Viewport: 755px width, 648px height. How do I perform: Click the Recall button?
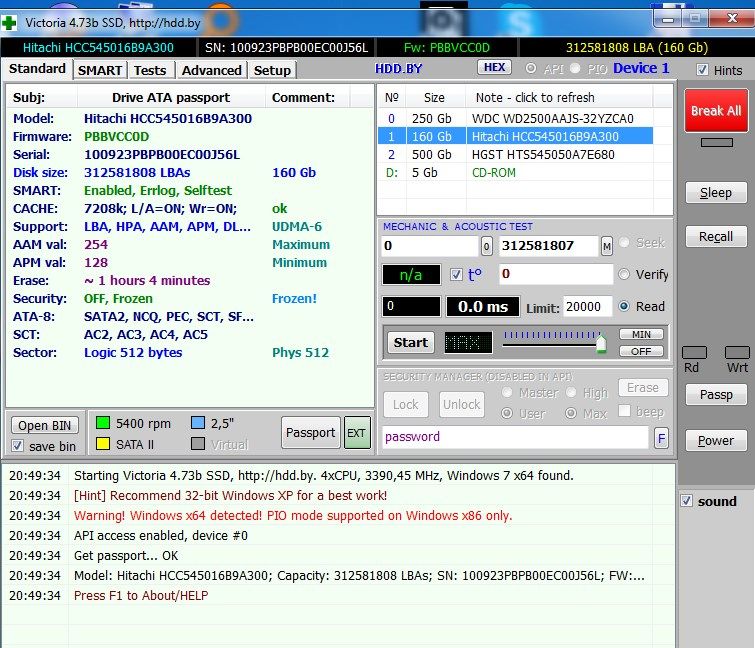(x=716, y=236)
